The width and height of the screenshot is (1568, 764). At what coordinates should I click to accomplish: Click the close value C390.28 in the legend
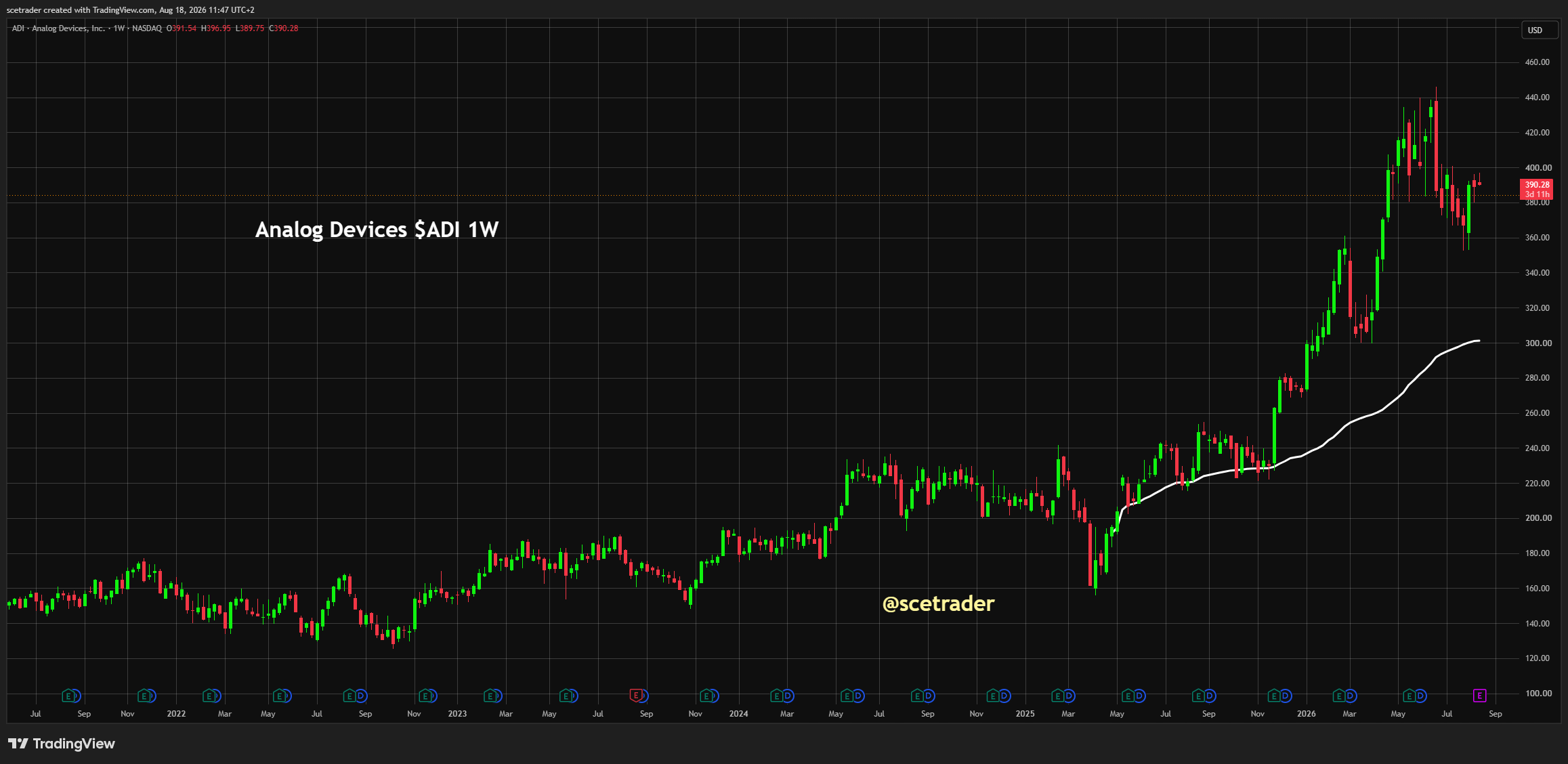pos(284,28)
